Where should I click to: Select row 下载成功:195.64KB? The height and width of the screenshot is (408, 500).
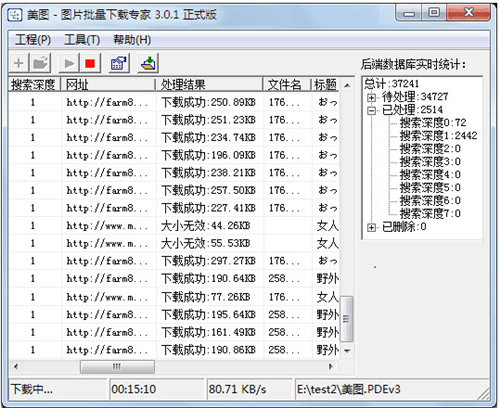pos(174,315)
